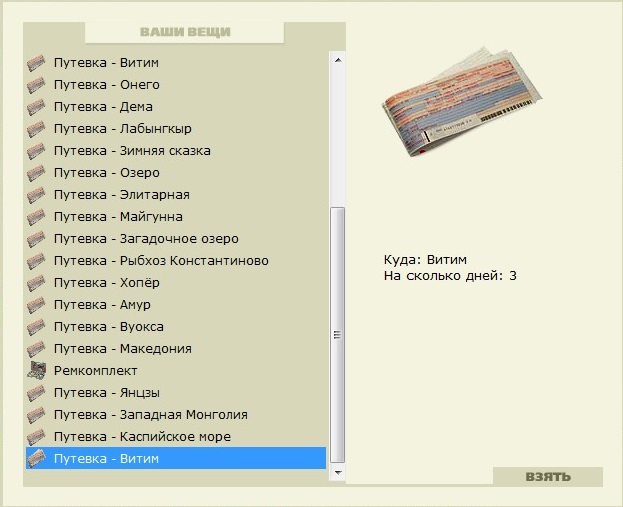This screenshot has height=507, width=623.
Task: Click the ticket icon beside Путевка - Амур
Action: coord(36,305)
